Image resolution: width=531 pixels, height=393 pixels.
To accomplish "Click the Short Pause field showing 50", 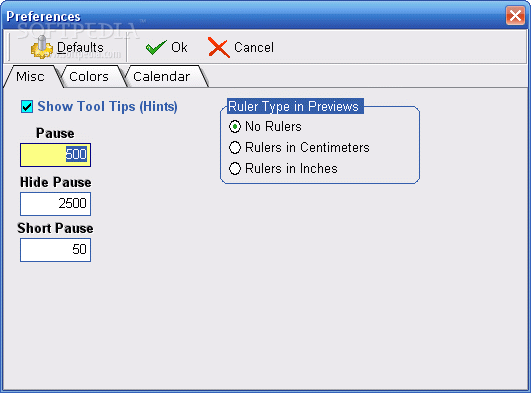I will pos(56,250).
